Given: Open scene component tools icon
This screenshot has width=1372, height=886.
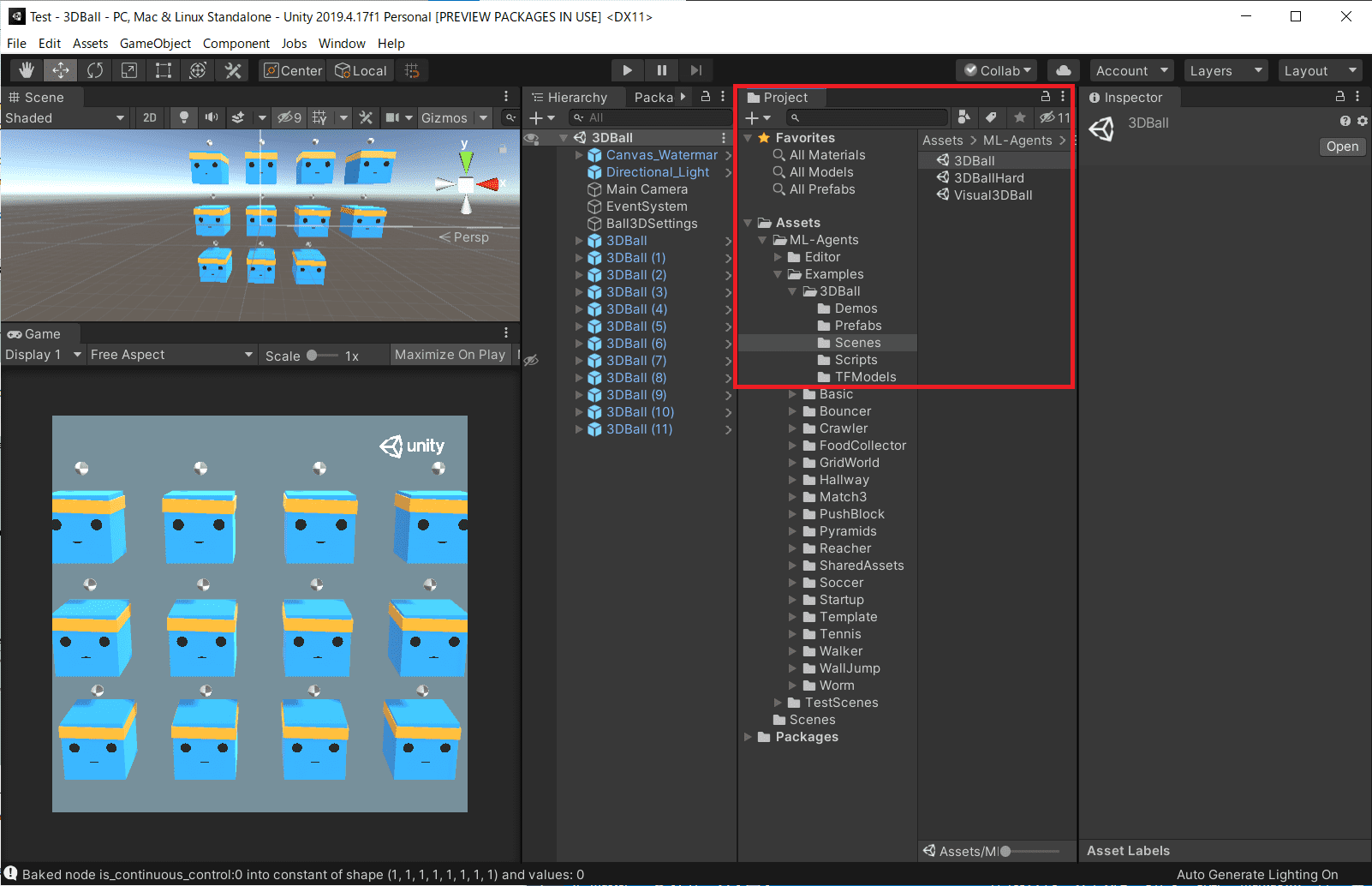Looking at the screenshot, I should [x=366, y=117].
